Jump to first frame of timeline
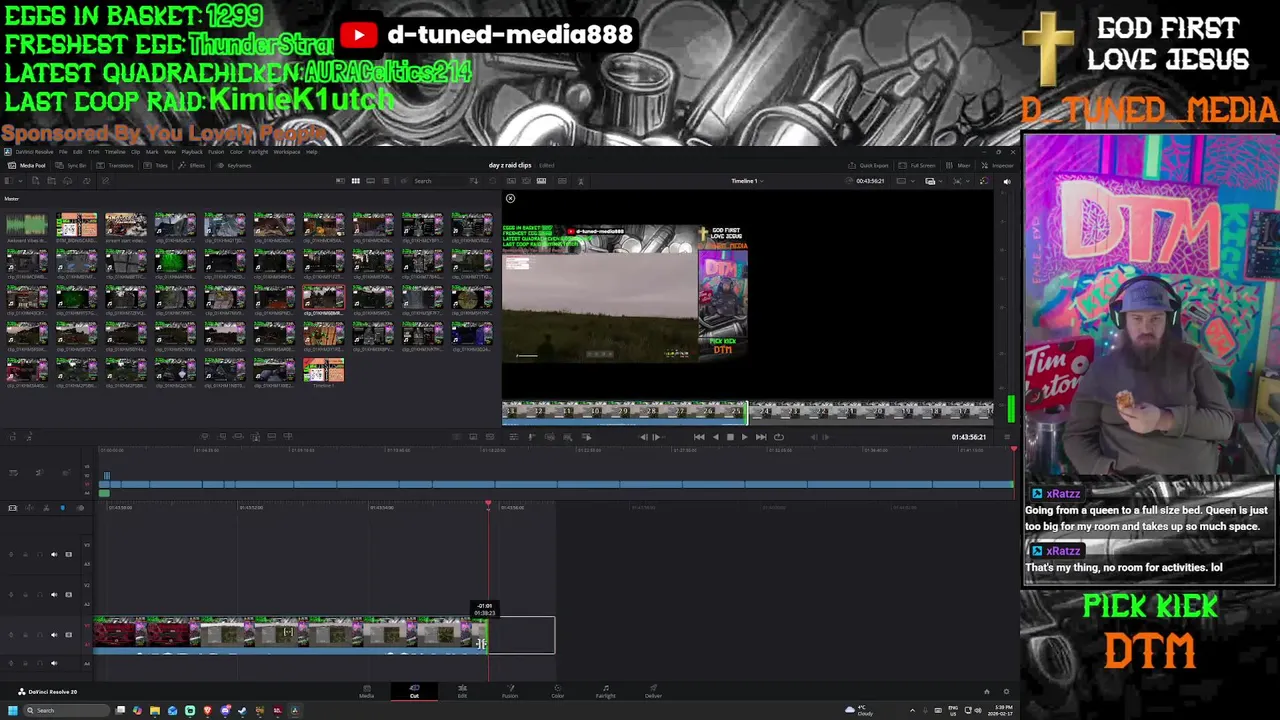1280x720 pixels. tap(699, 437)
